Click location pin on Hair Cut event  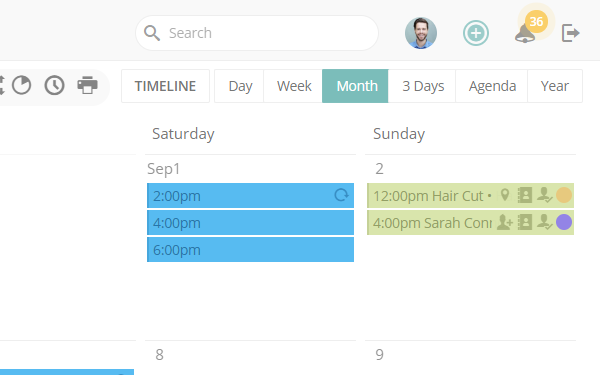(x=505, y=195)
